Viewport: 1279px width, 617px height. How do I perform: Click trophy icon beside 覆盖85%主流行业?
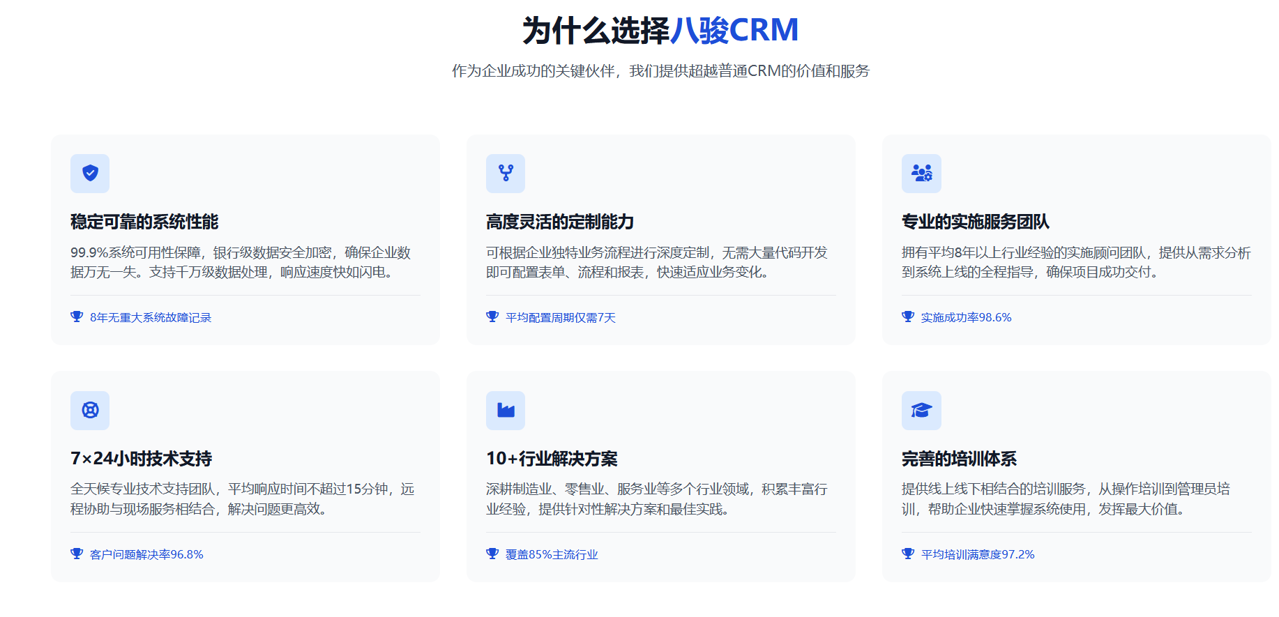coord(492,554)
